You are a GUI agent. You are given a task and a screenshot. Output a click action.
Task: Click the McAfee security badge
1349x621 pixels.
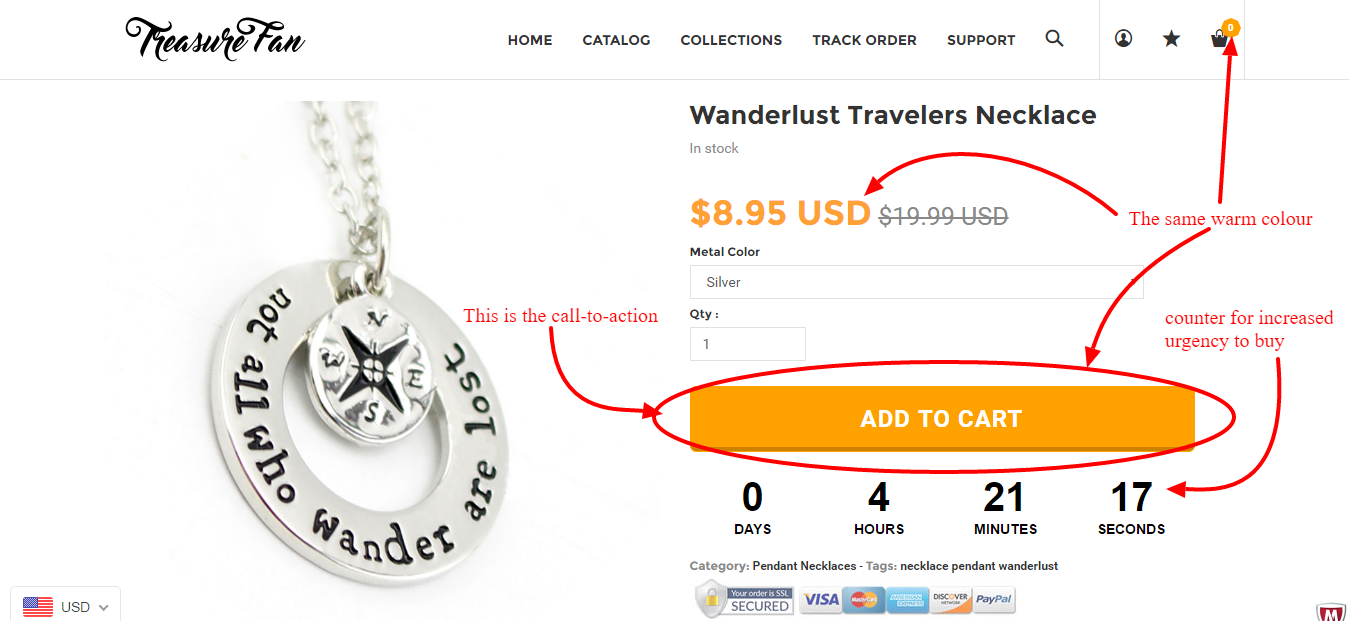coord(1331,612)
